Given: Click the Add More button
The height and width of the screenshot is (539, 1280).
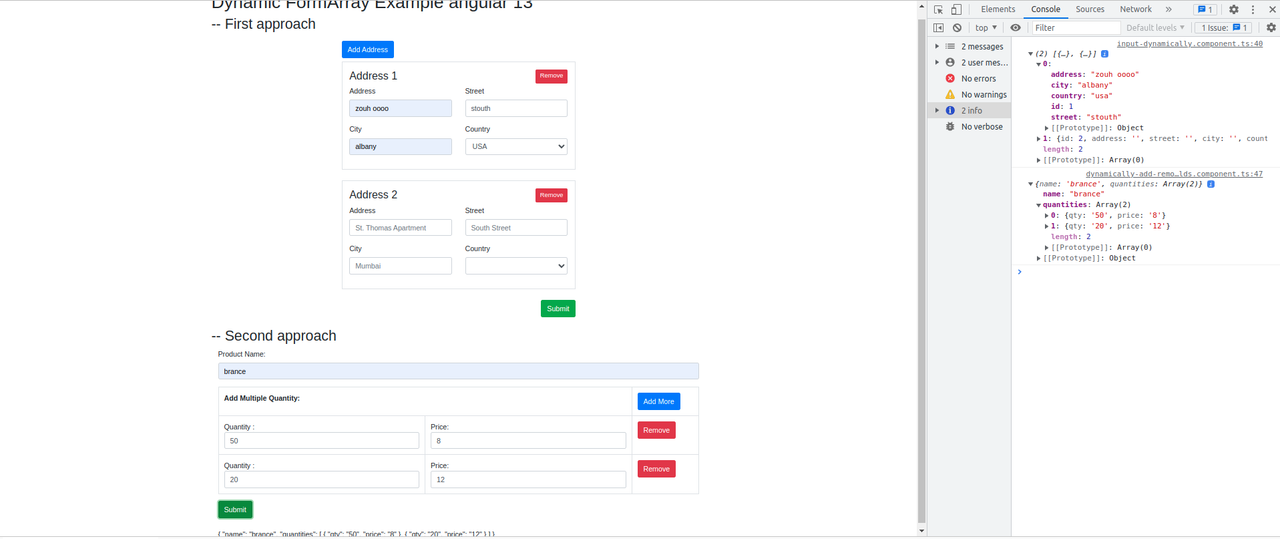Looking at the screenshot, I should coord(659,401).
